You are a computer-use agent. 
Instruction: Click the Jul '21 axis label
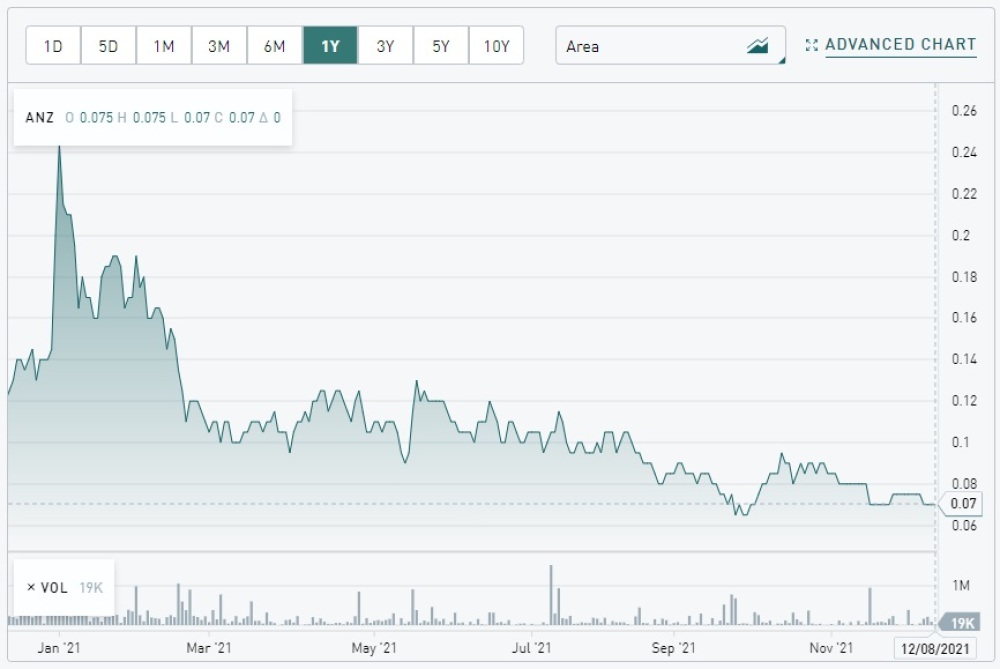tap(531, 648)
